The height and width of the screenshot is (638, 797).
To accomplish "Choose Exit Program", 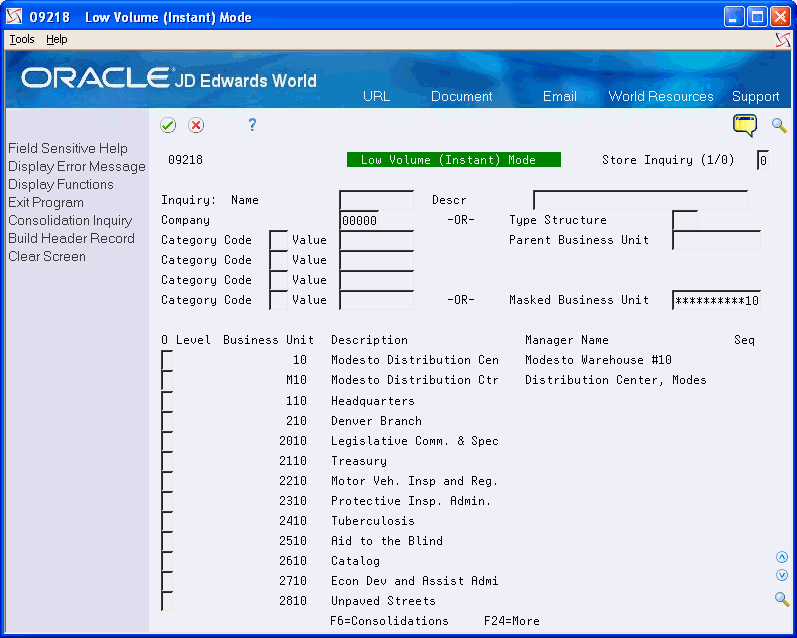I will [x=46, y=202].
